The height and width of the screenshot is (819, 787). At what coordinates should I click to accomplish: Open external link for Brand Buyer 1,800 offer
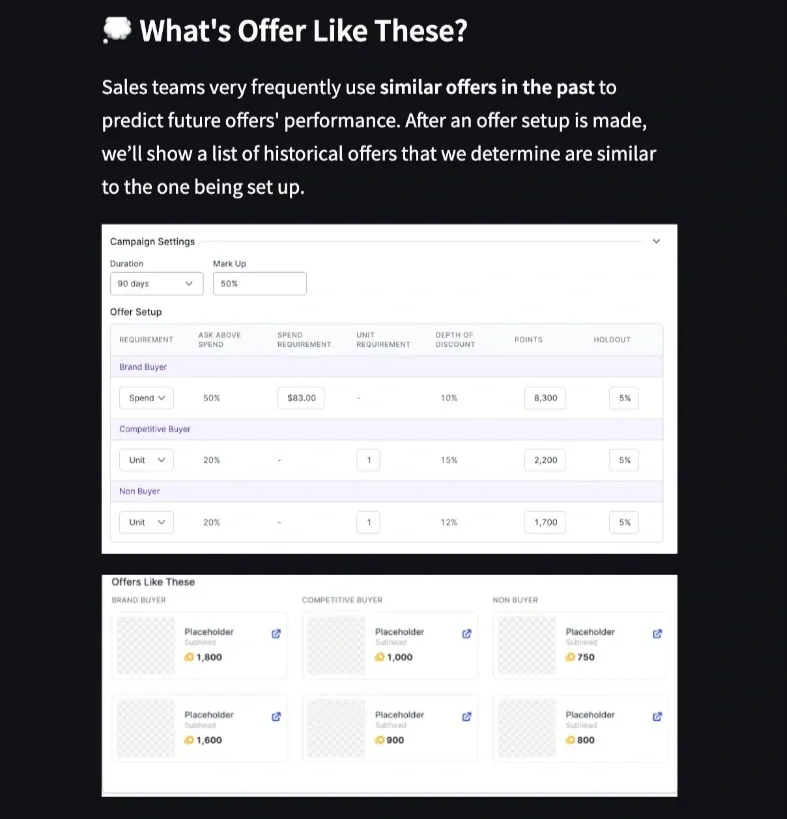(277, 633)
